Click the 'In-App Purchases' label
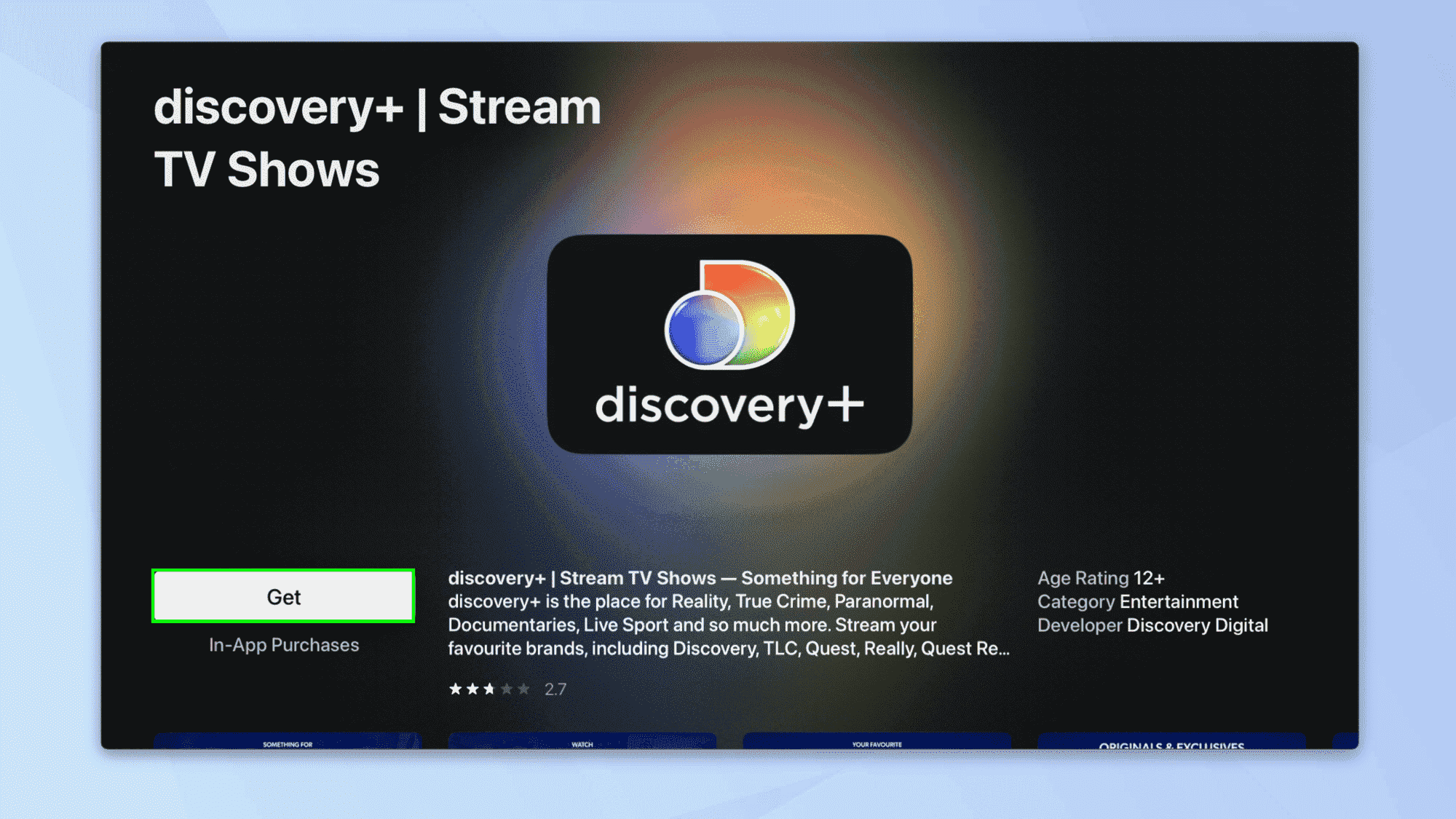1456x819 pixels. [x=284, y=645]
